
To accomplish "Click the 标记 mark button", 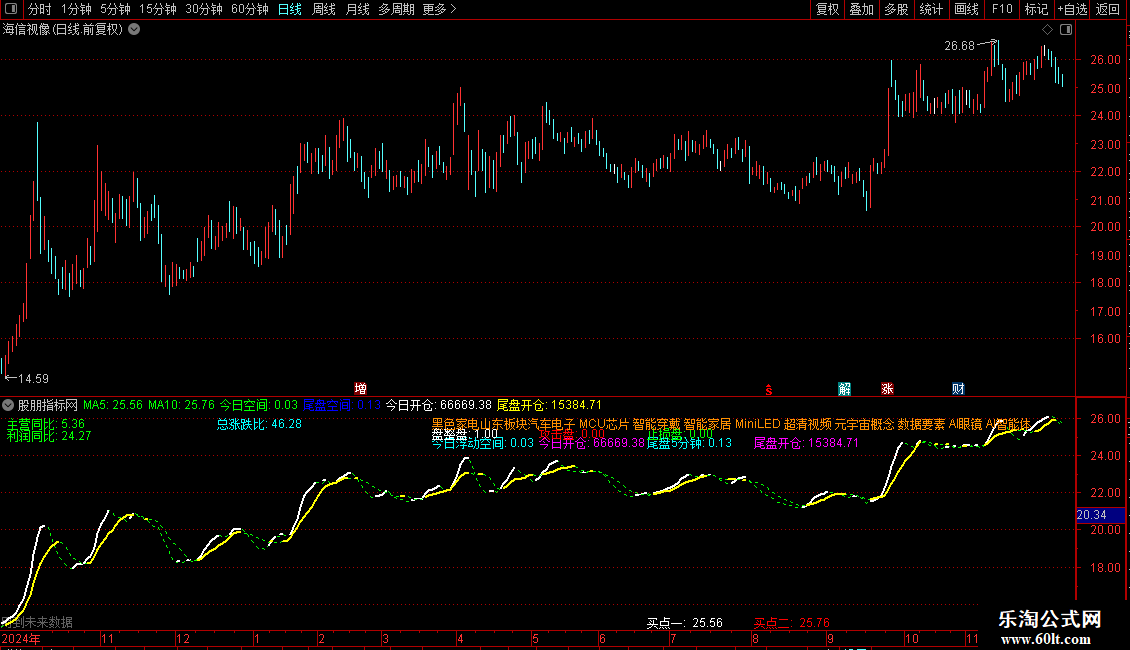I will [x=1036, y=9].
